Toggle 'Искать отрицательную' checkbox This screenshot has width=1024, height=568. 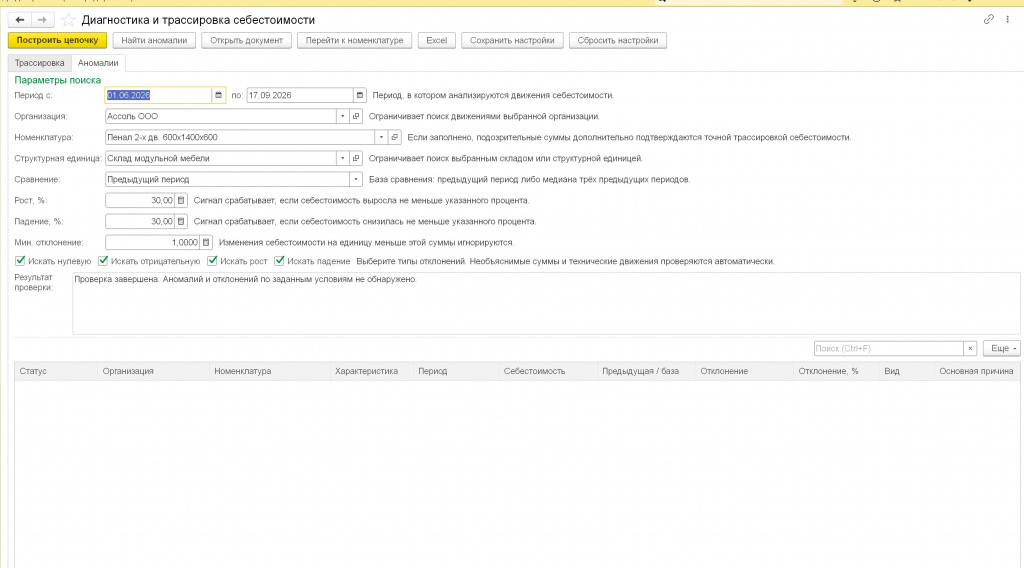(103, 261)
